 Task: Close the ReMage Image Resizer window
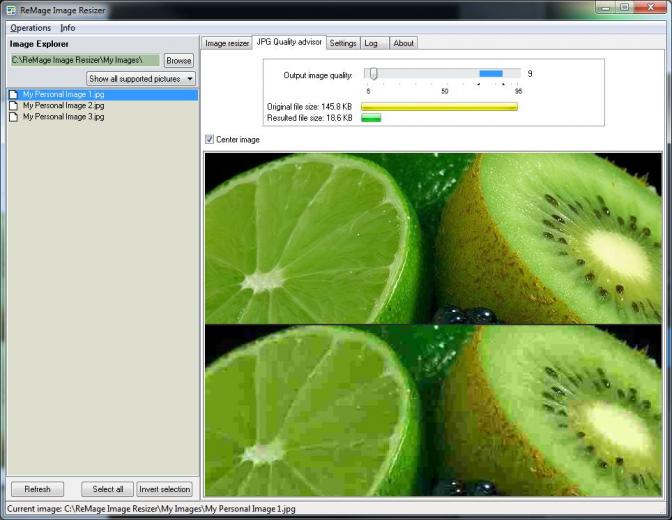tap(650, 7)
